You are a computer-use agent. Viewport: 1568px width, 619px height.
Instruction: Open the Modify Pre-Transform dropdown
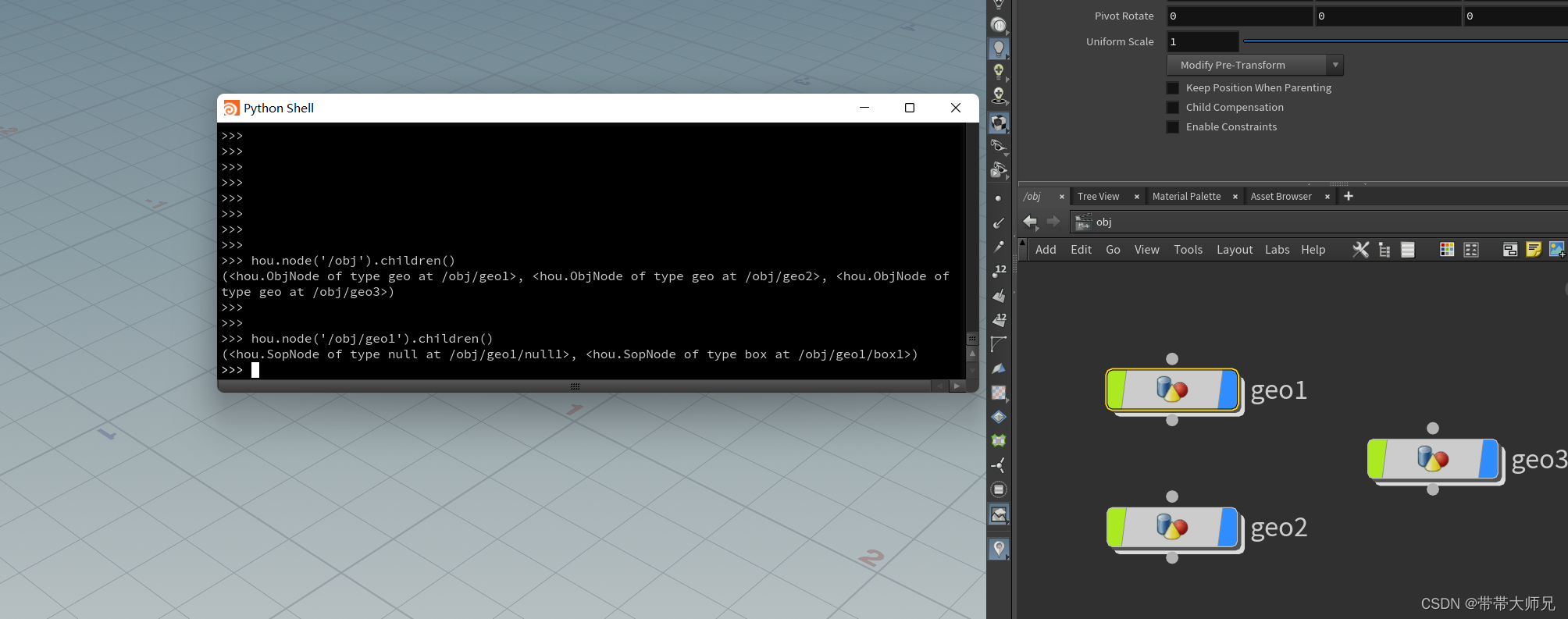tap(1256, 65)
